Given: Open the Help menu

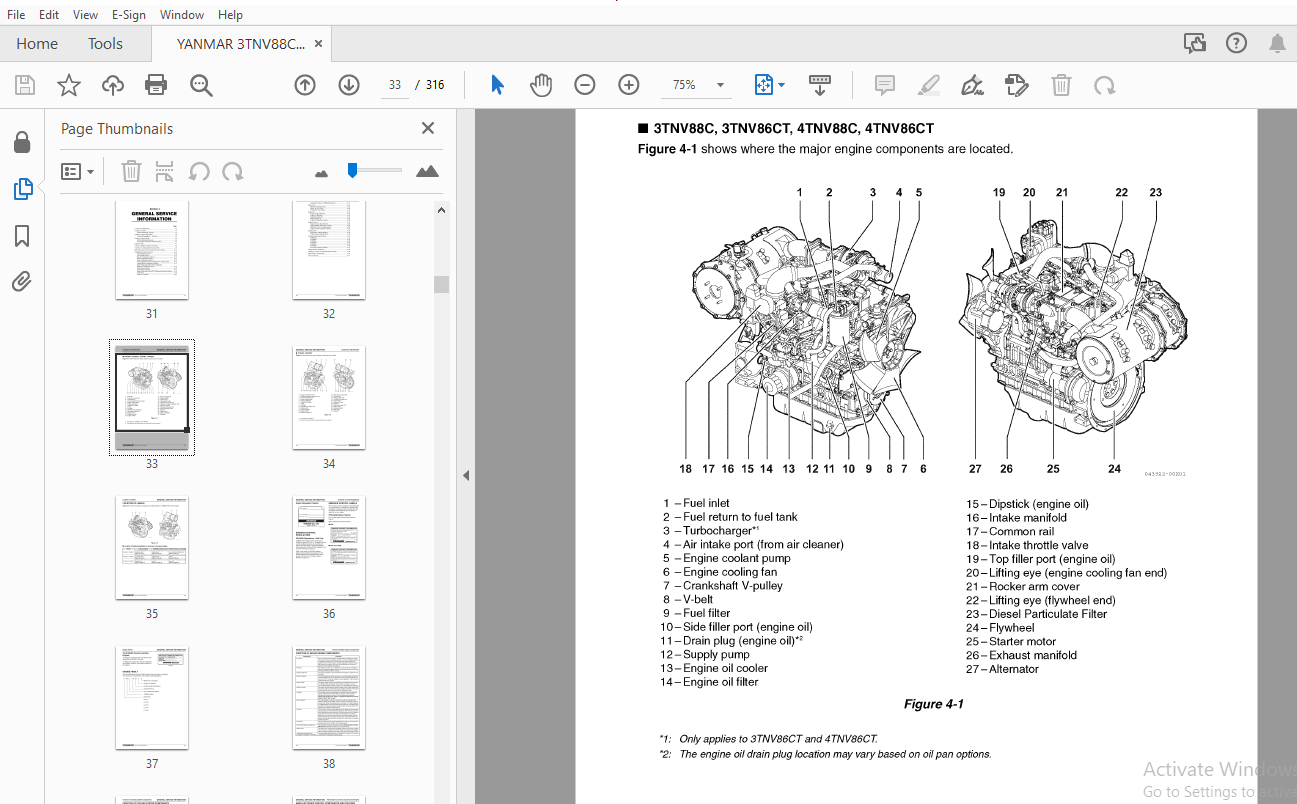Looking at the screenshot, I should (230, 15).
